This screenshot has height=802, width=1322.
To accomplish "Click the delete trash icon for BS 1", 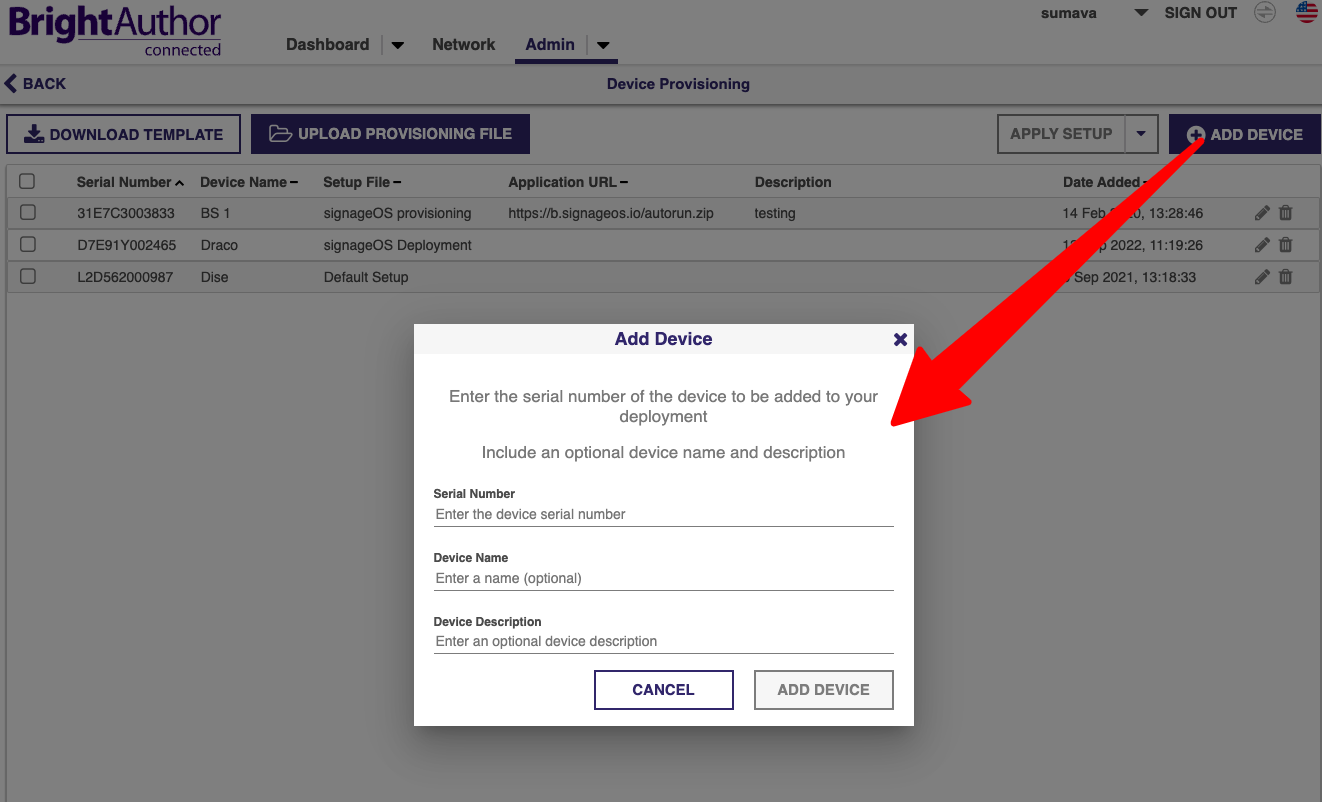I will pos(1286,213).
